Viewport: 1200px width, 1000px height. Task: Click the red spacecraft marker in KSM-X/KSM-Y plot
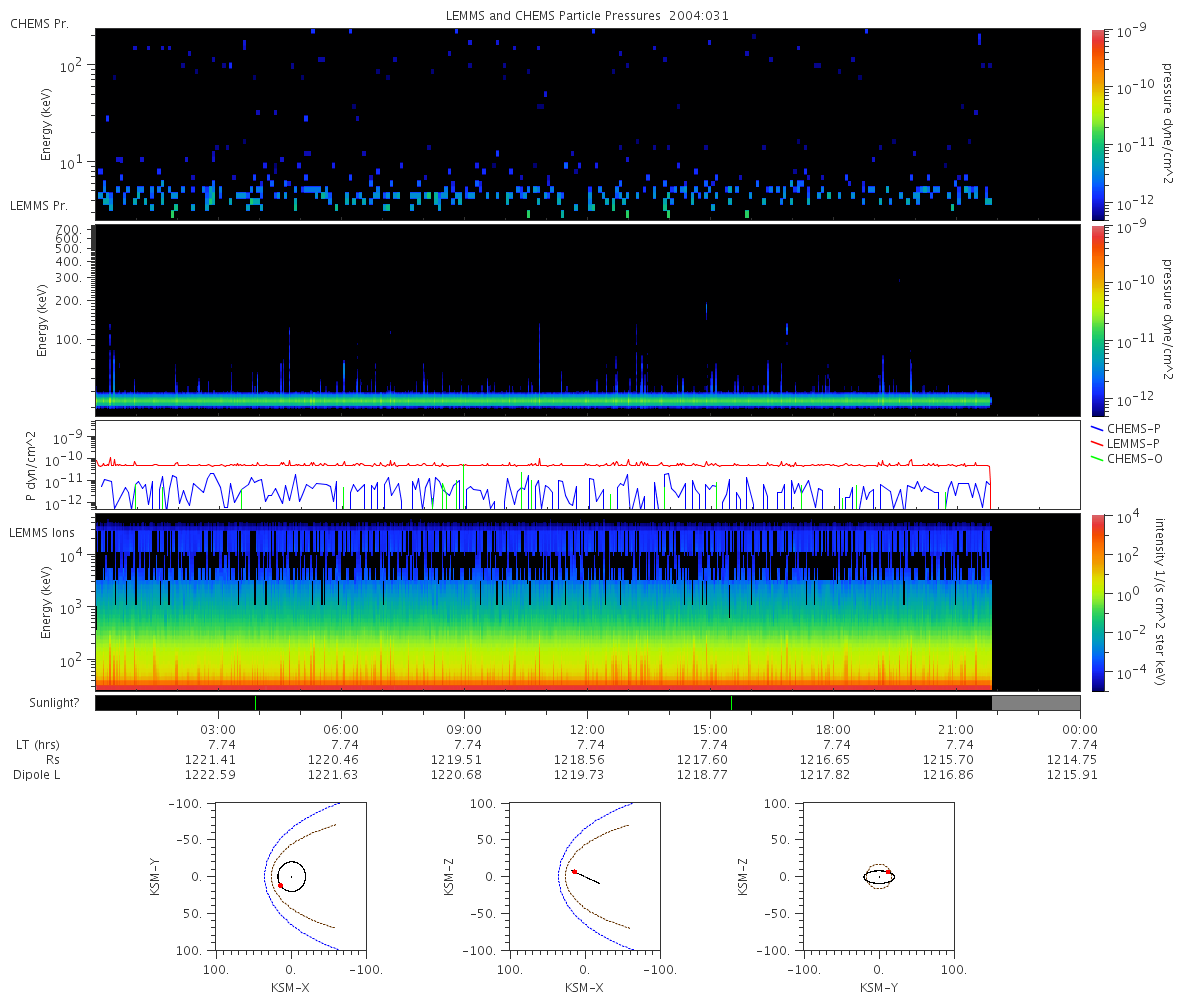(x=280, y=885)
